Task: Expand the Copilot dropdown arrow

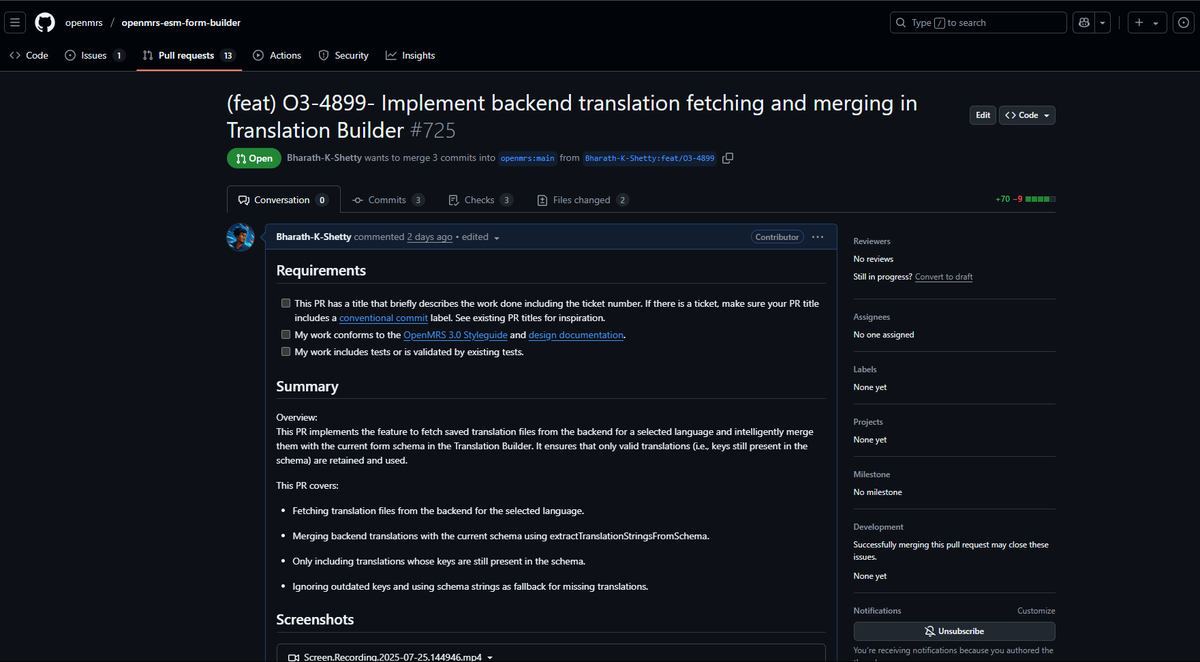Action: click(x=1102, y=22)
